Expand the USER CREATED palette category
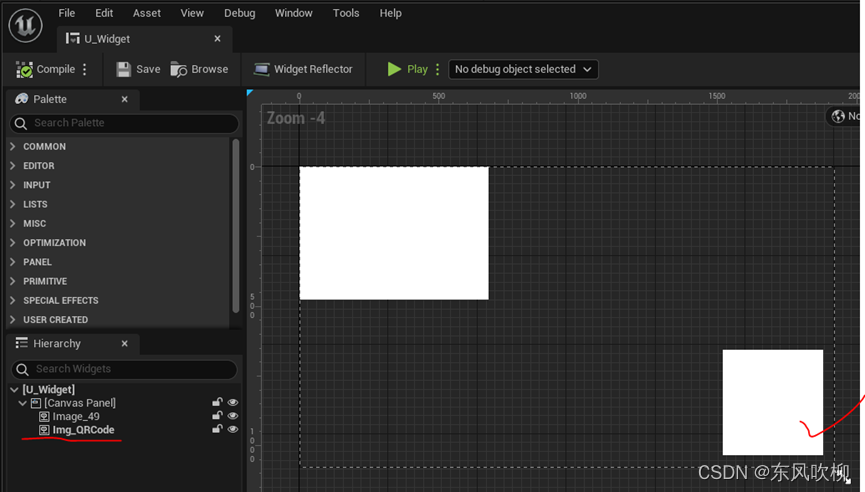This screenshot has width=865, height=492. pos(12,320)
